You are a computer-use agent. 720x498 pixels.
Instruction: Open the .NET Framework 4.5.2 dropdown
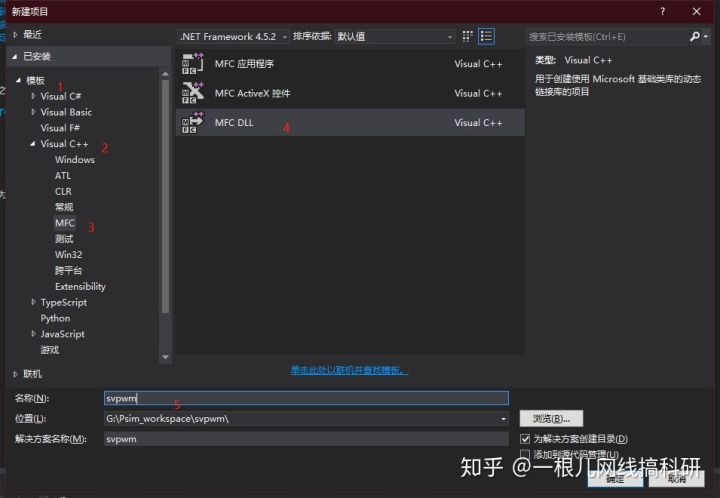233,37
